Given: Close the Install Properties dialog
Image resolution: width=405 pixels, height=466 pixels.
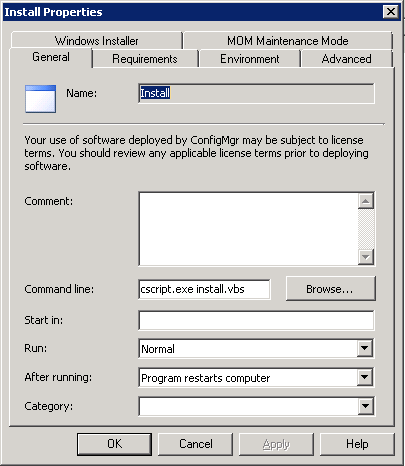Looking at the screenshot, I should click(390, 12).
